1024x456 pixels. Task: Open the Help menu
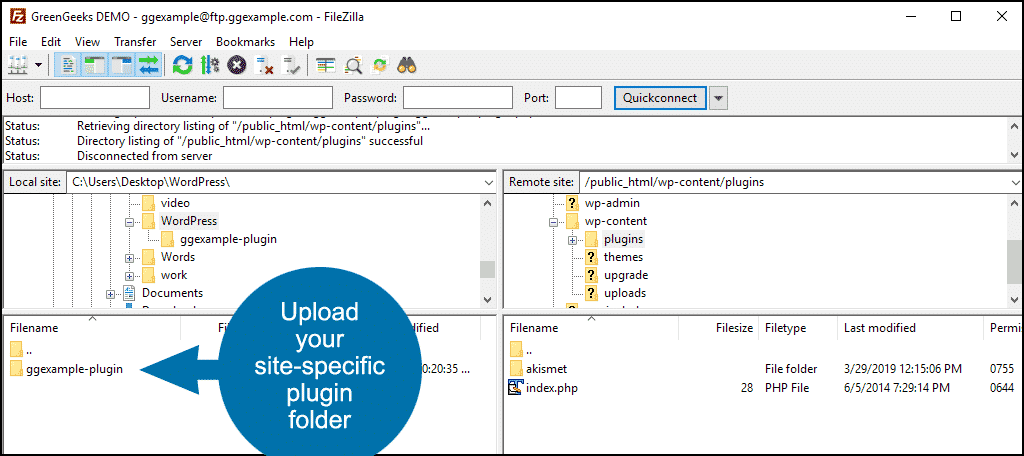click(x=301, y=42)
